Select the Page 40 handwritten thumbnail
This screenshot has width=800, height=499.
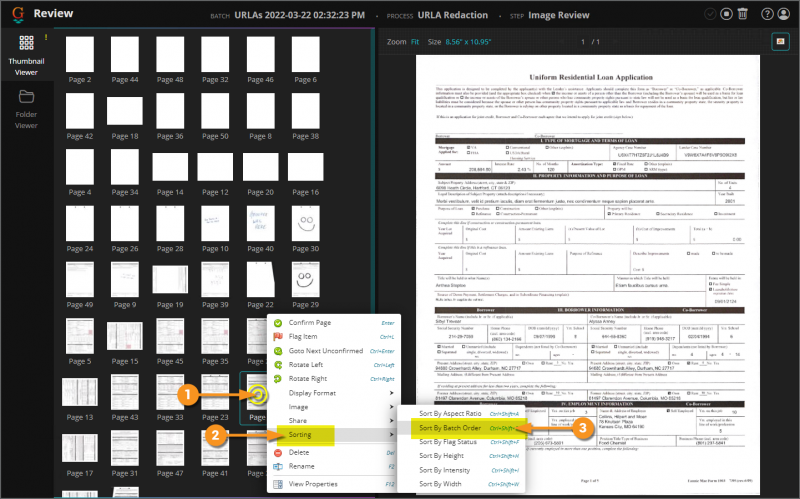point(260,223)
